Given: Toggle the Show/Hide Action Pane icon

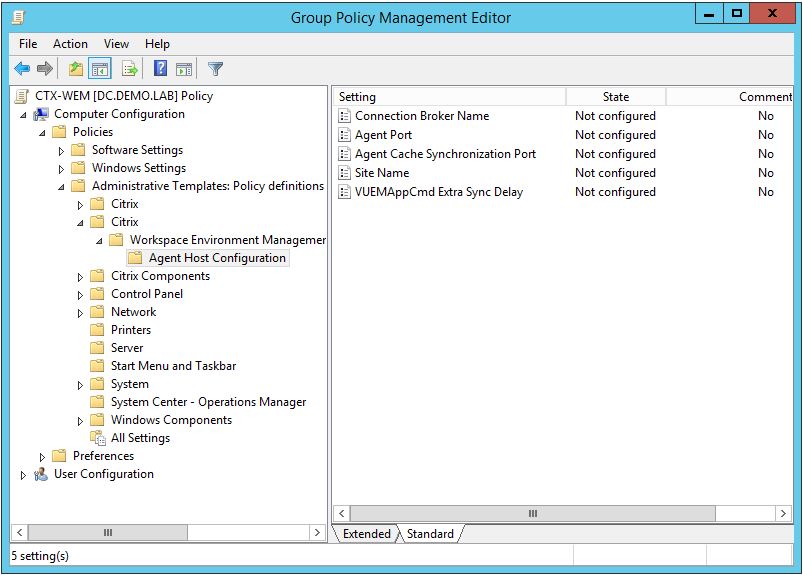Looking at the screenshot, I should [184, 69].
